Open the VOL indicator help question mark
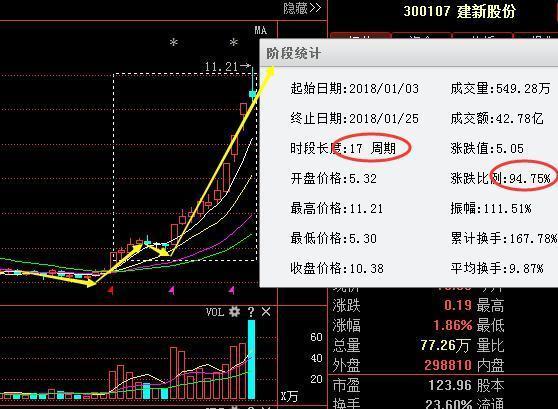This screenshot has height=409, width=558. tap(251, 312)
